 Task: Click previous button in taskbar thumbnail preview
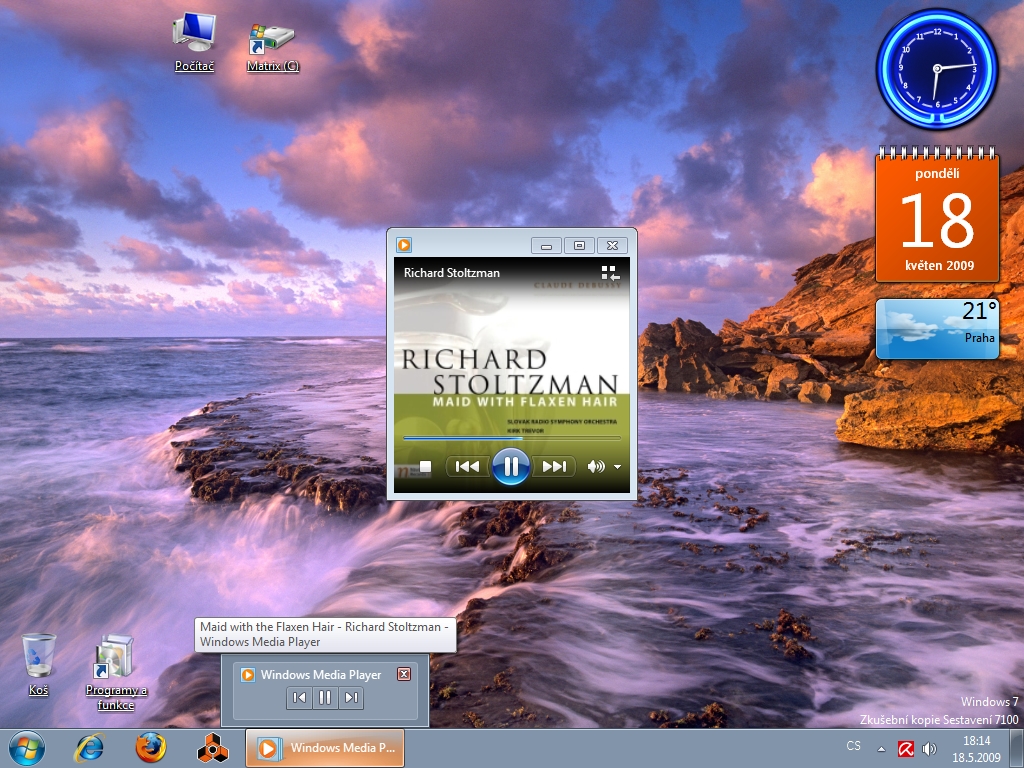click(x=299, y=697)
